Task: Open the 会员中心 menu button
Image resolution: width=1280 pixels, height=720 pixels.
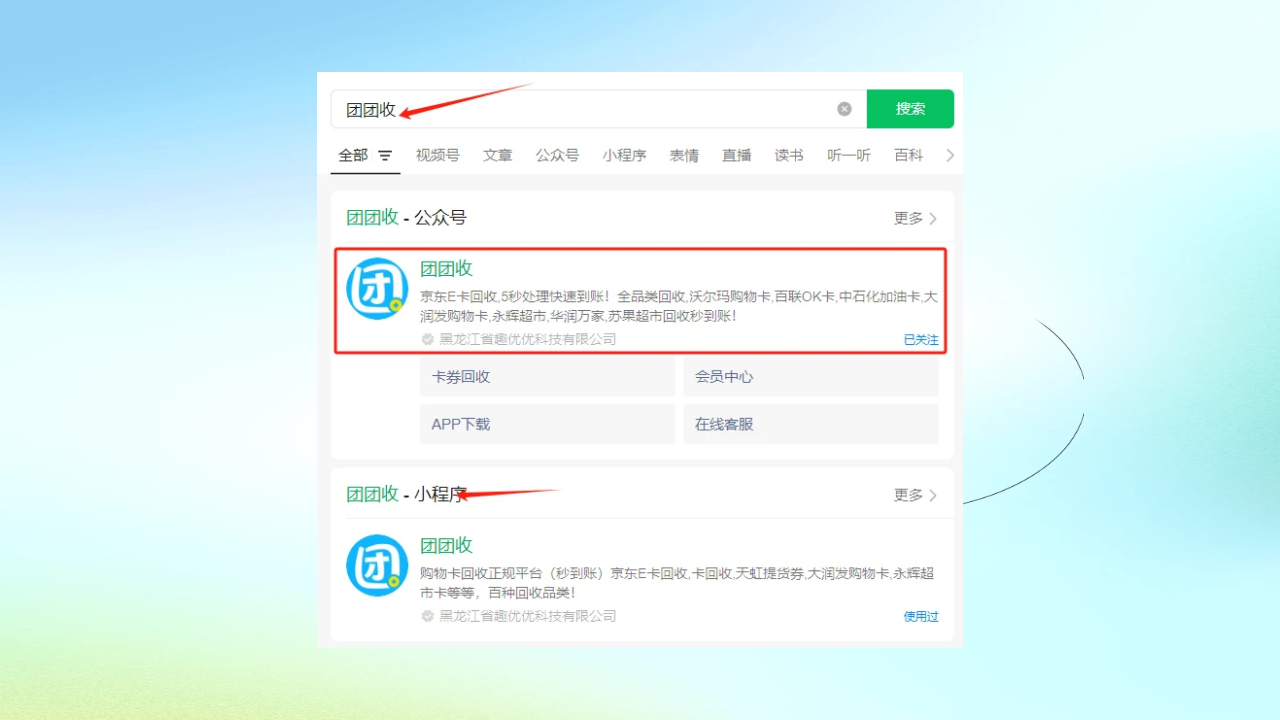Action: coord(811,377)
